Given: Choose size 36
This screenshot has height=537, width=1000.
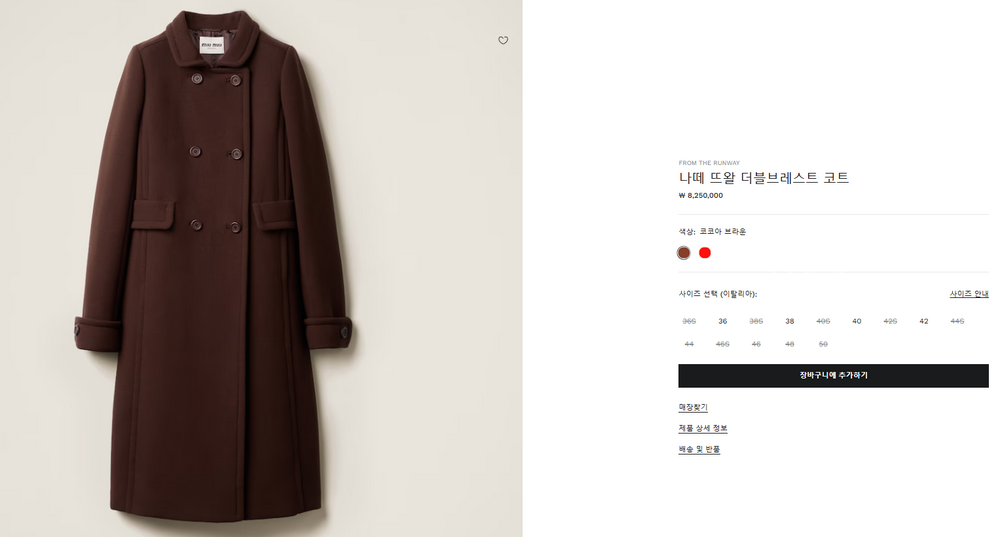Looking at the screenshot, I should [x=722, y=321].
